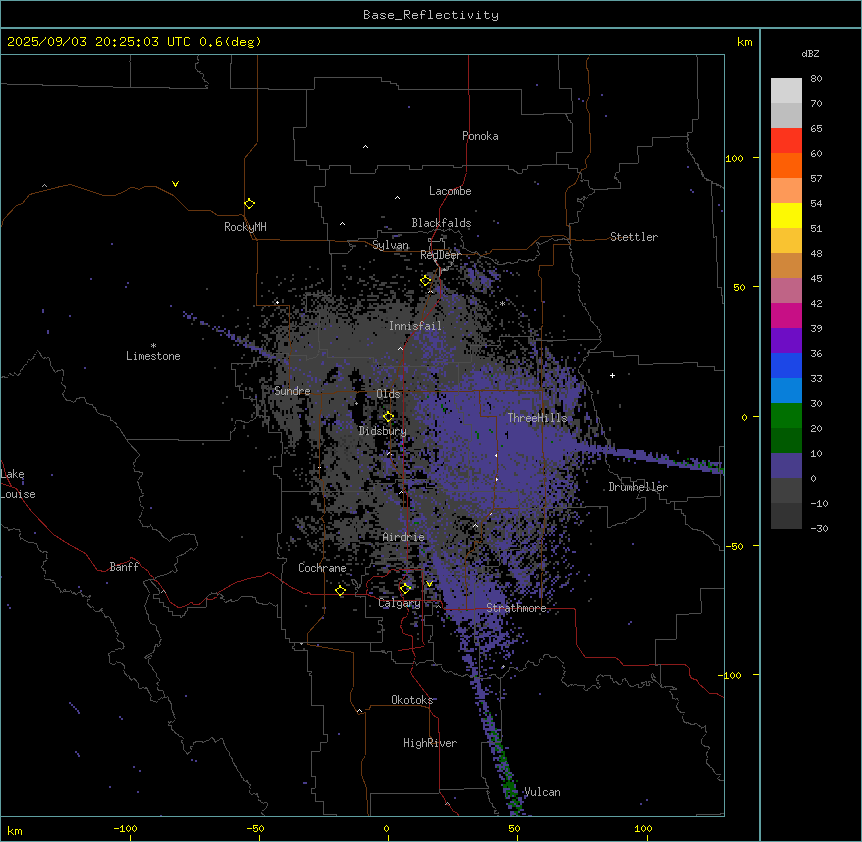This screenshot has height=842, width=862.
Task: Click the Banff label
Action: 124,567
